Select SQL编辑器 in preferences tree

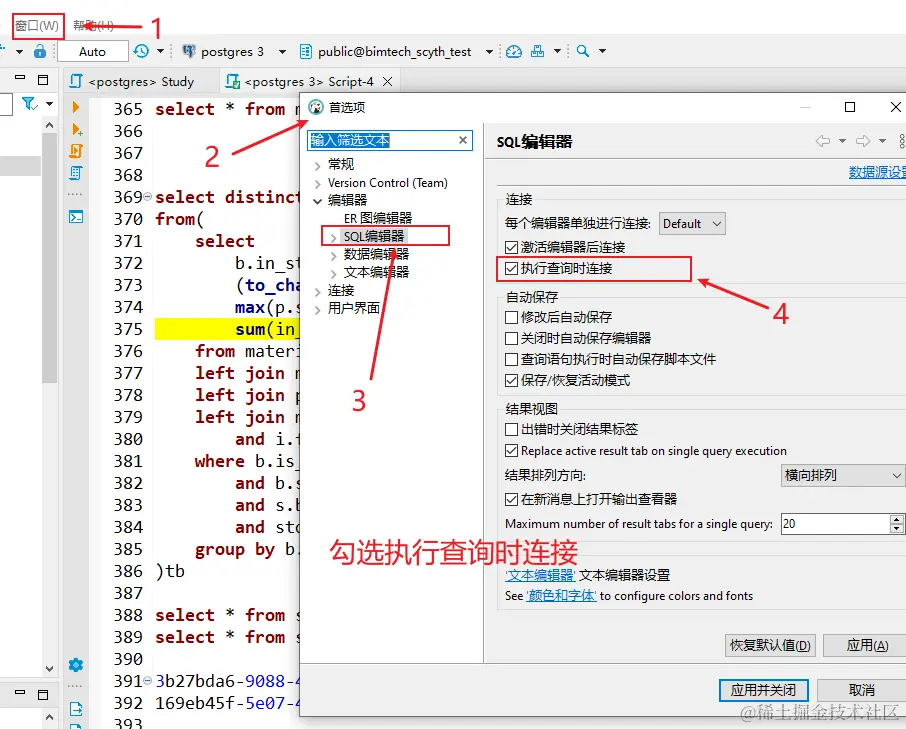click(374, 236)
